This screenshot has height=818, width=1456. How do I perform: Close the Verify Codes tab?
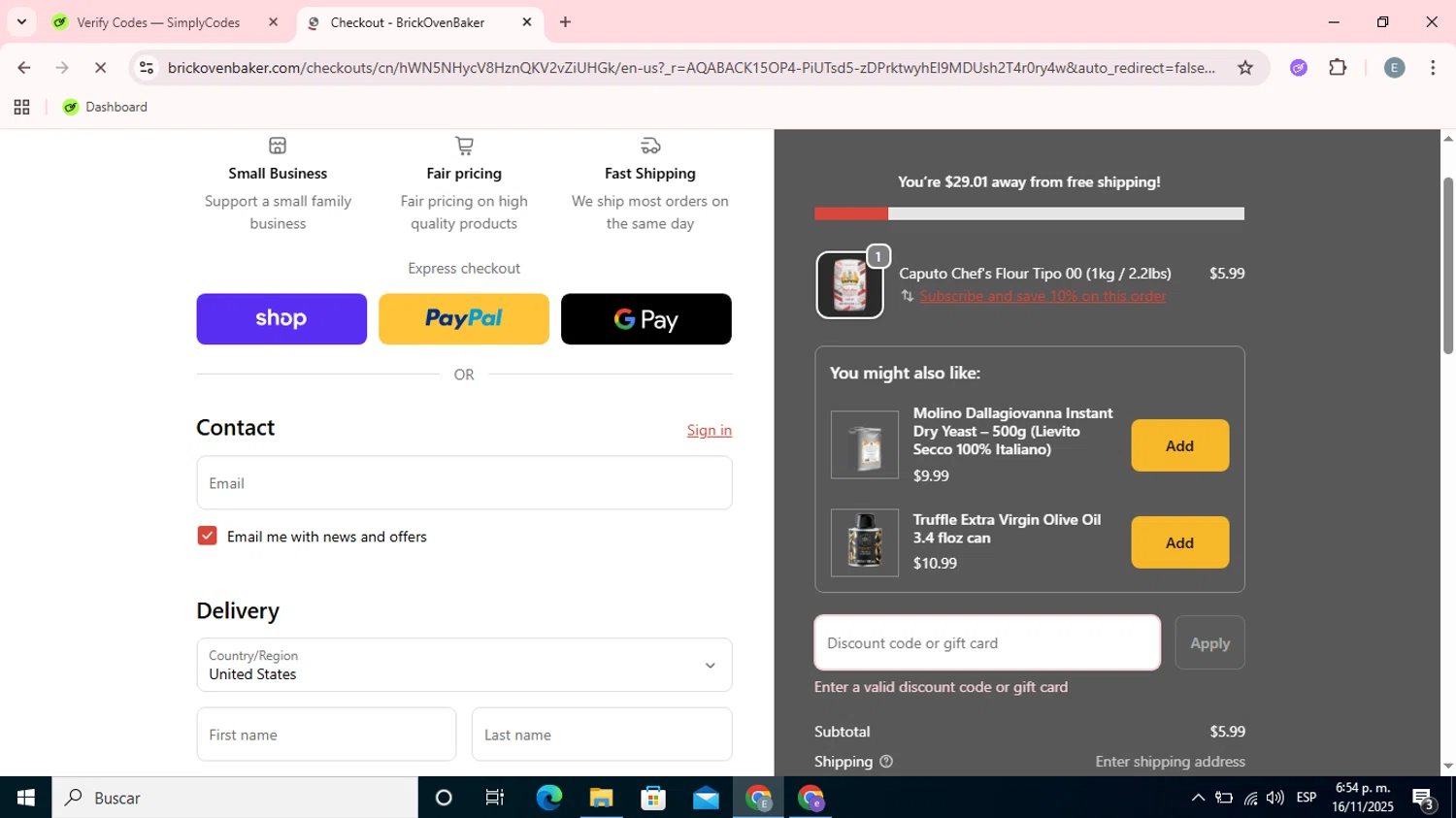273,21
